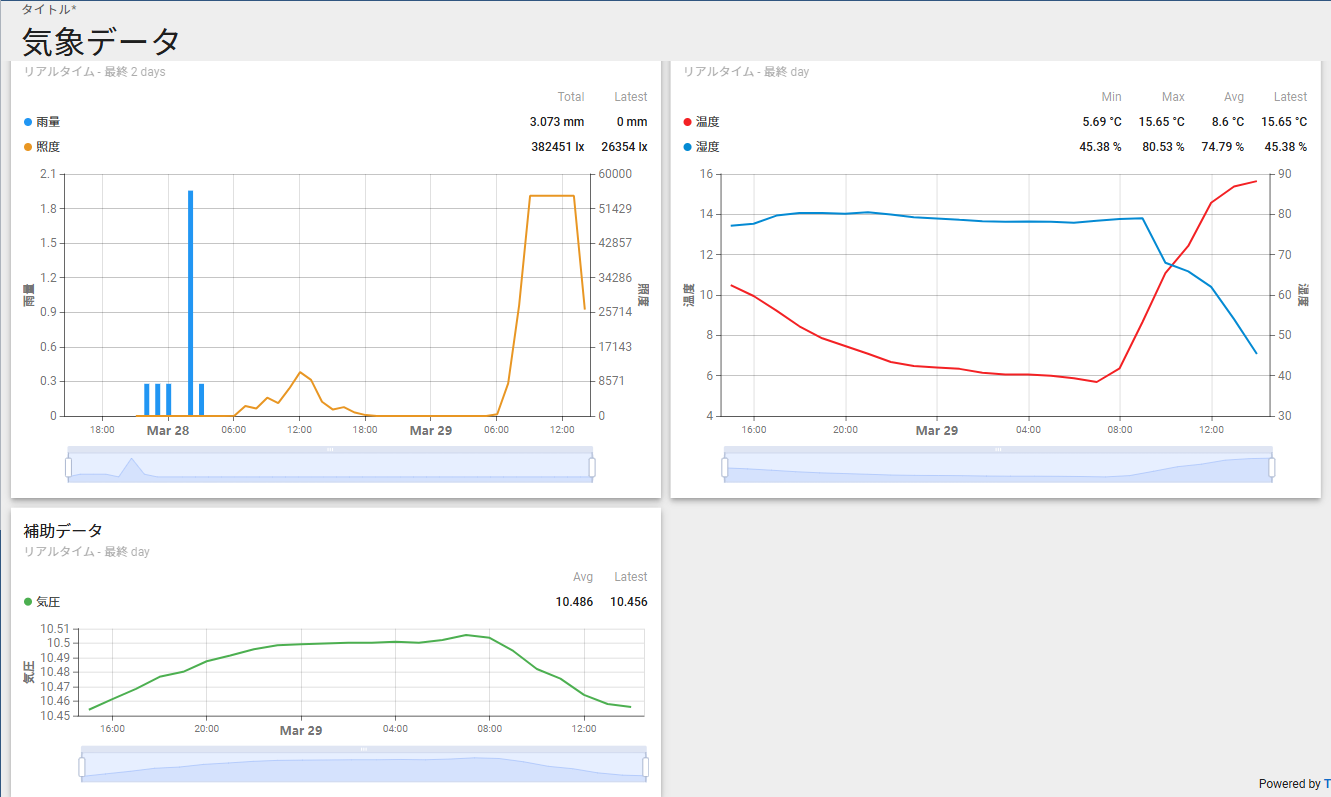Hide the blue 湿度 series in the legend

(707, 147)
